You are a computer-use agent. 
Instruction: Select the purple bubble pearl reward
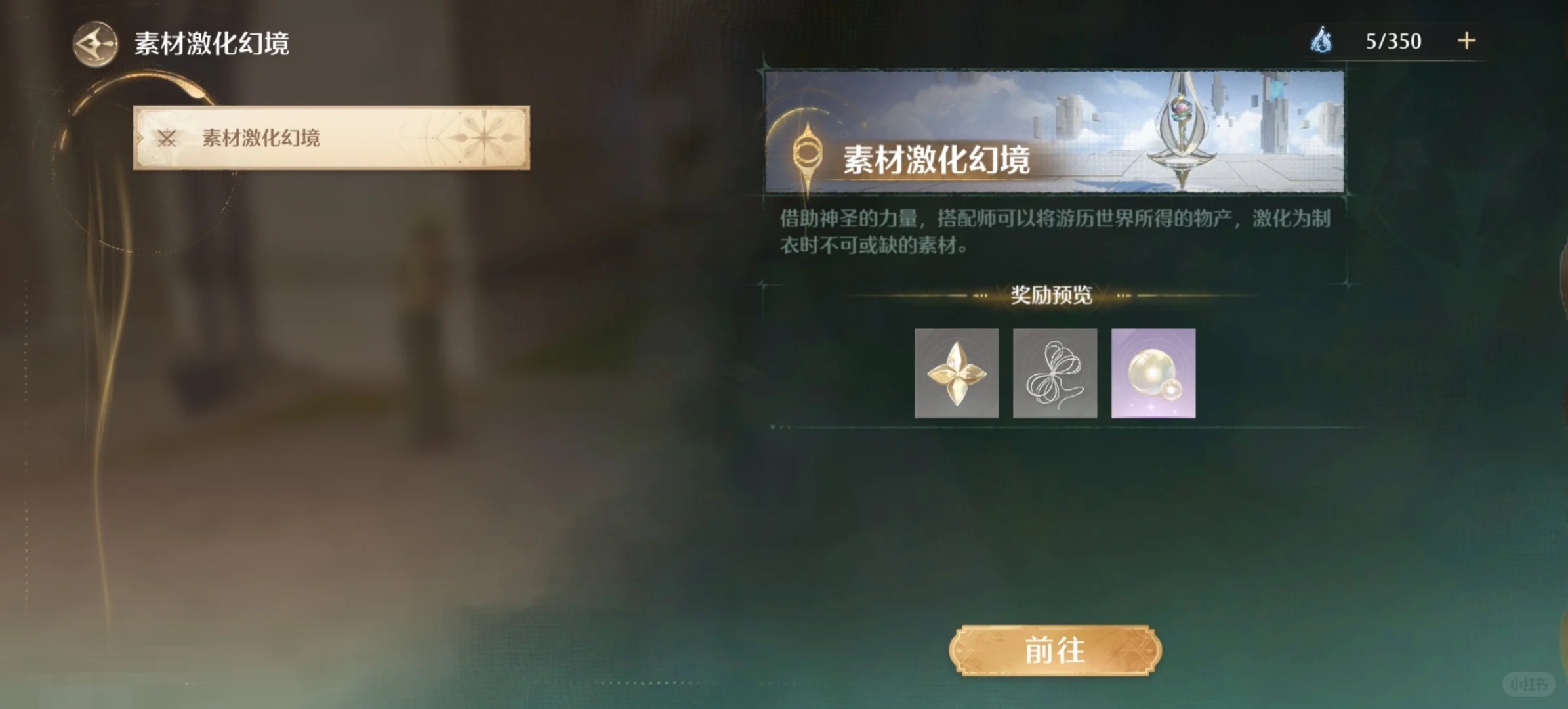point(1153,373)
